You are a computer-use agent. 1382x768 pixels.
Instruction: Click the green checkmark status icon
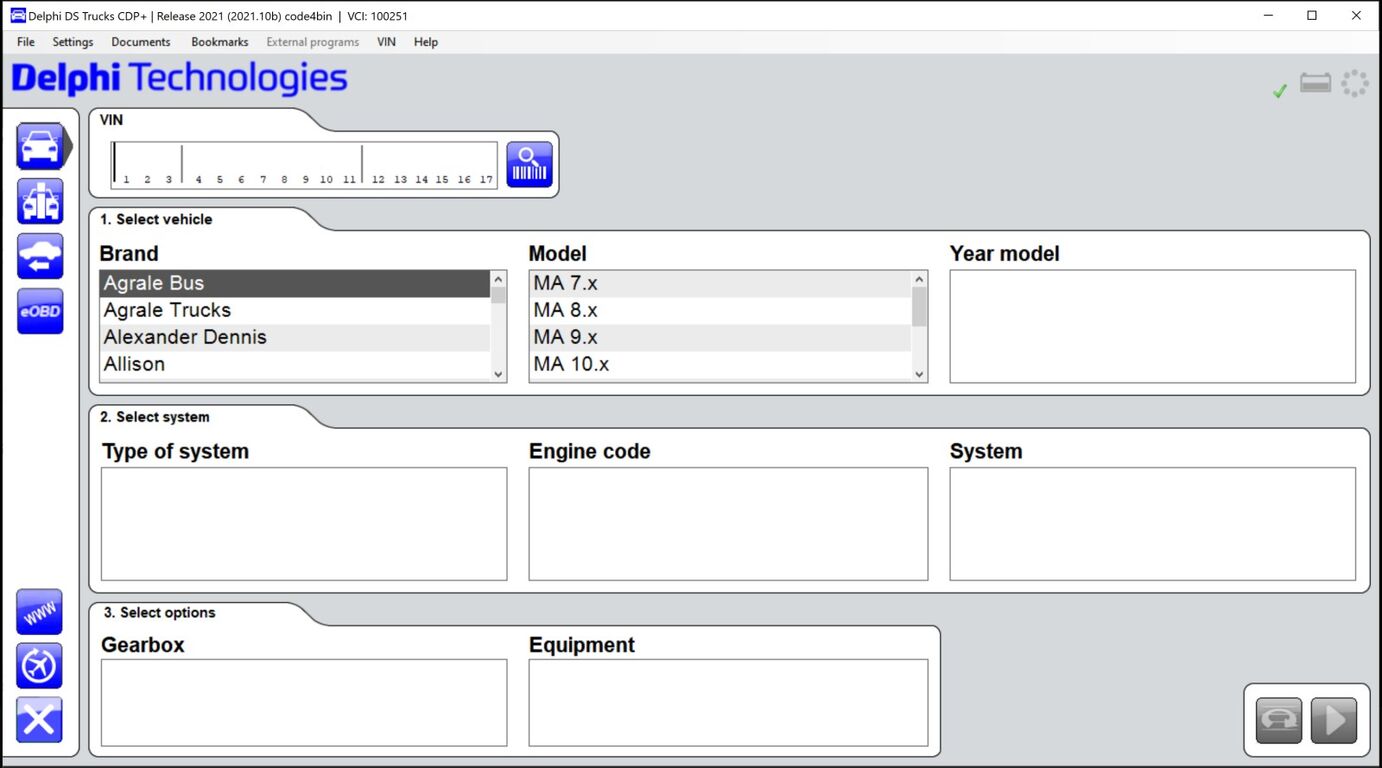(1279, 91)
